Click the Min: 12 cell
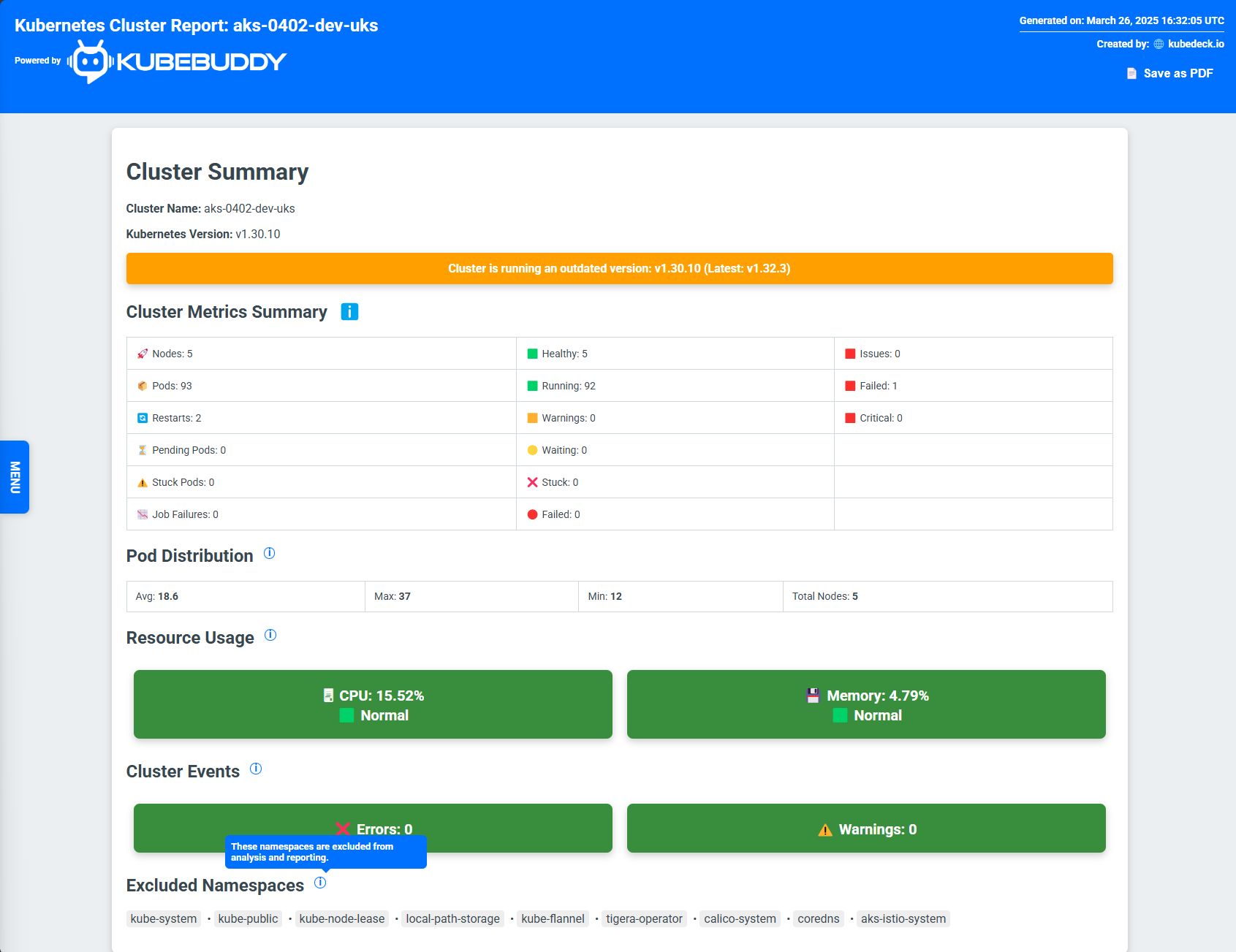Image resolution: width=1236 pixels, height=952 pixels. [680, 596]
